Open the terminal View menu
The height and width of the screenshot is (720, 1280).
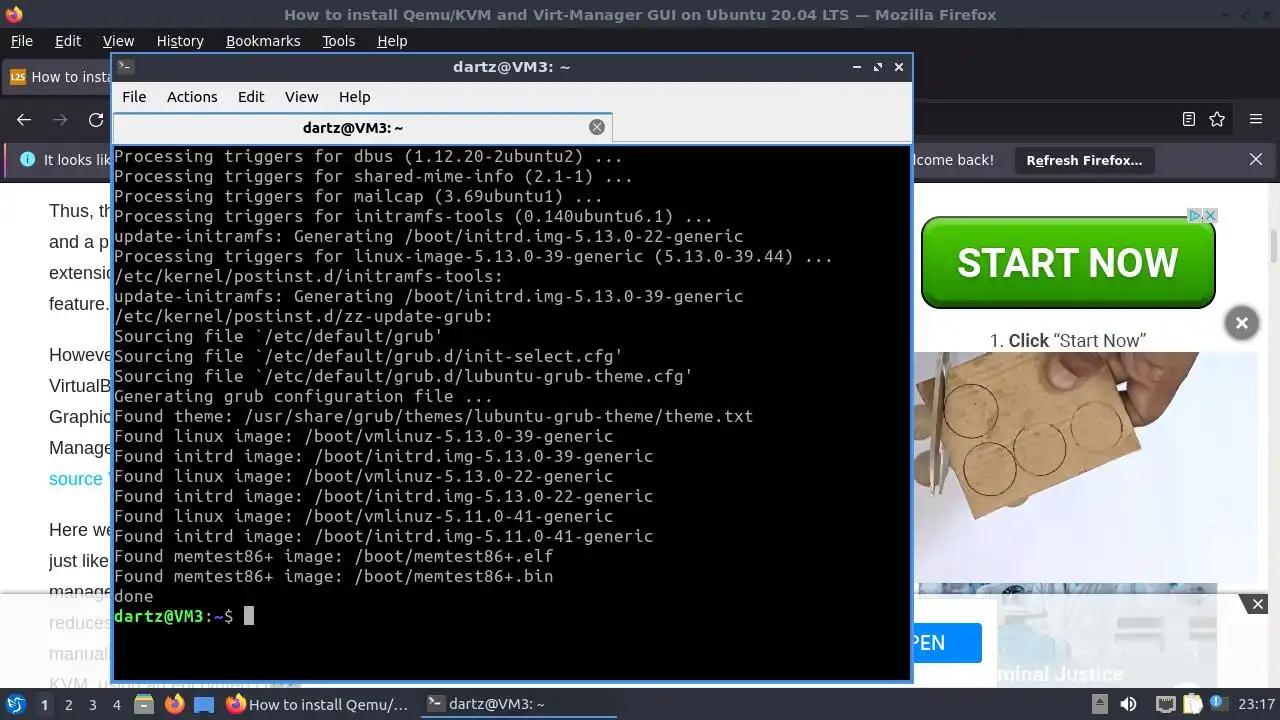(301, 97)
